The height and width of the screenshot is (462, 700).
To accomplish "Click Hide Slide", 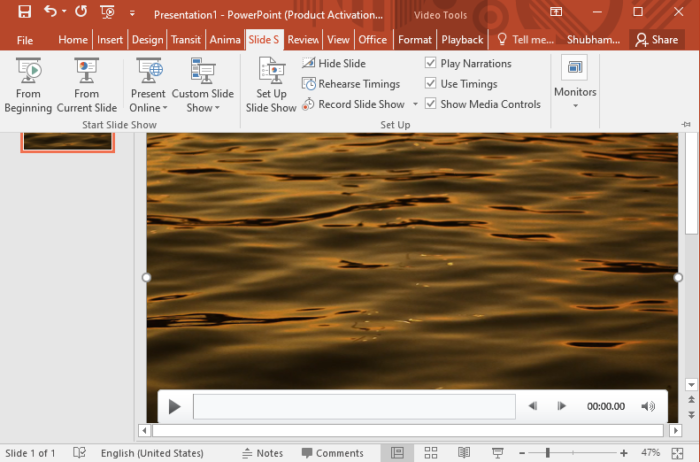I will tap(334, 63).
